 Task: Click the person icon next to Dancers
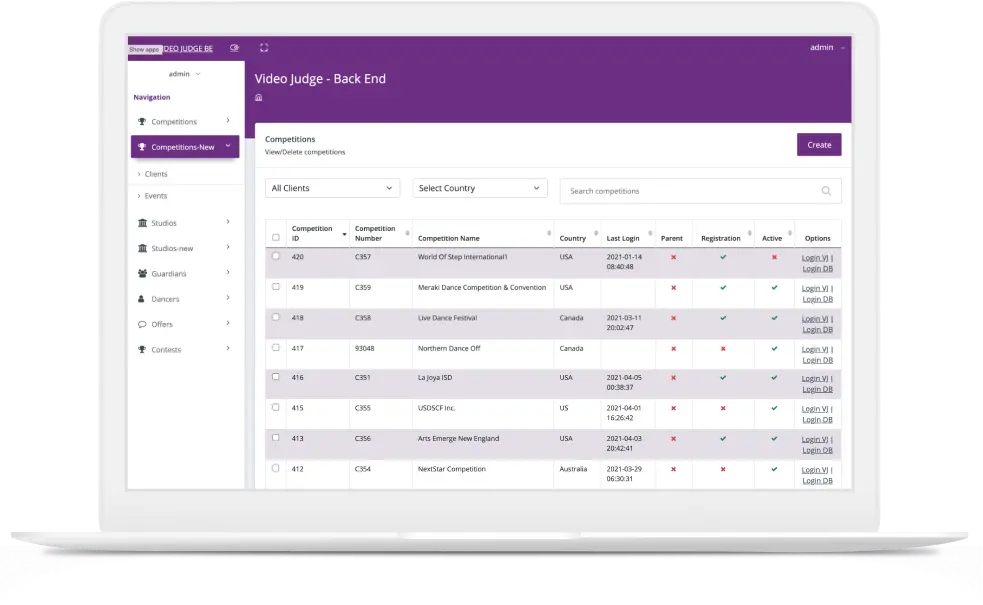(142, 299)
